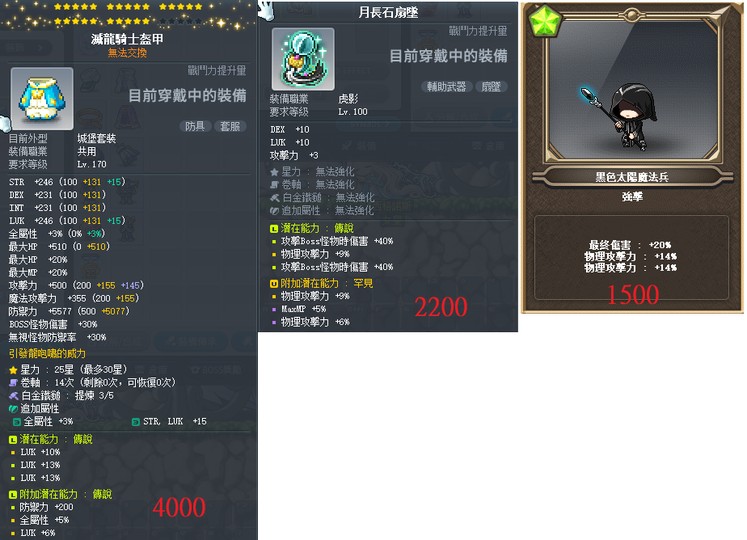Click the hammer icon beside 白金鐵鎚
747x540 pixels.
[x=13, y=396]
